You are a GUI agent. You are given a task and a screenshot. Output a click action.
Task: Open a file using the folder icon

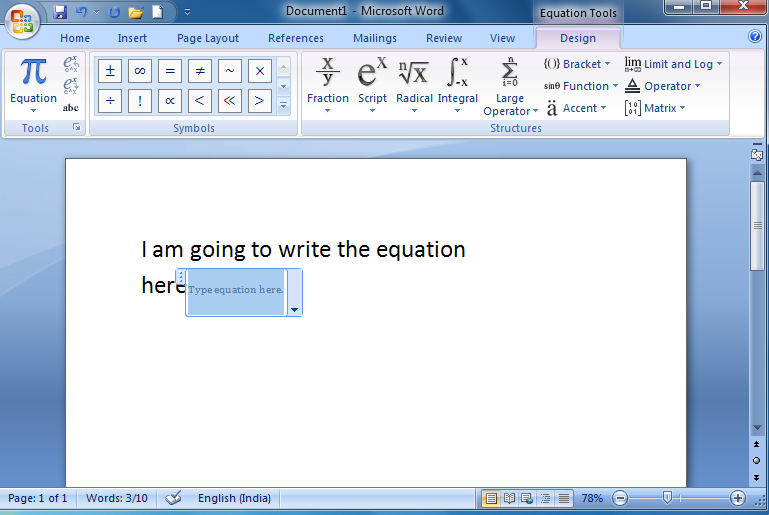coord(135,12)
